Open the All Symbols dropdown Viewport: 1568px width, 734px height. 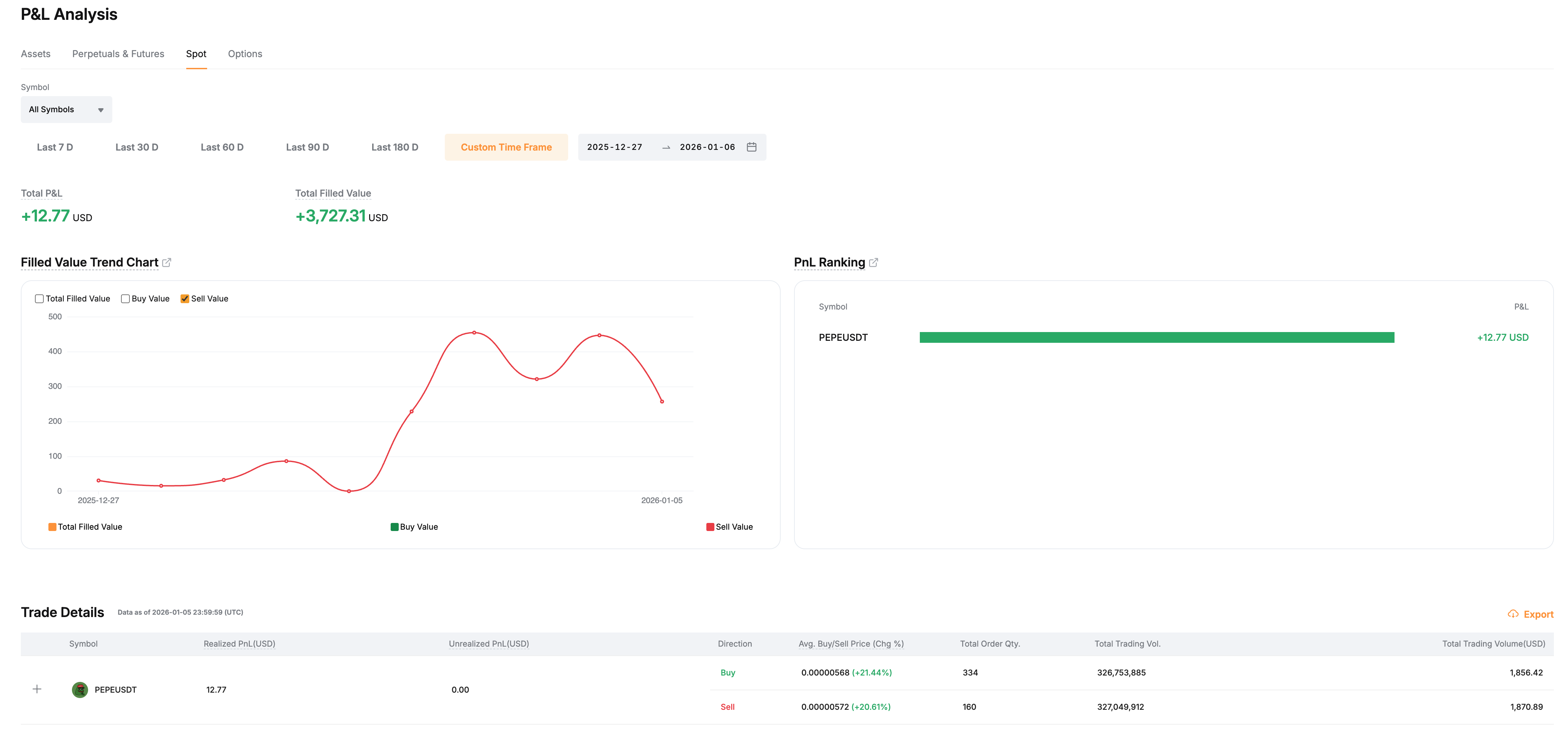pos(66,110)
